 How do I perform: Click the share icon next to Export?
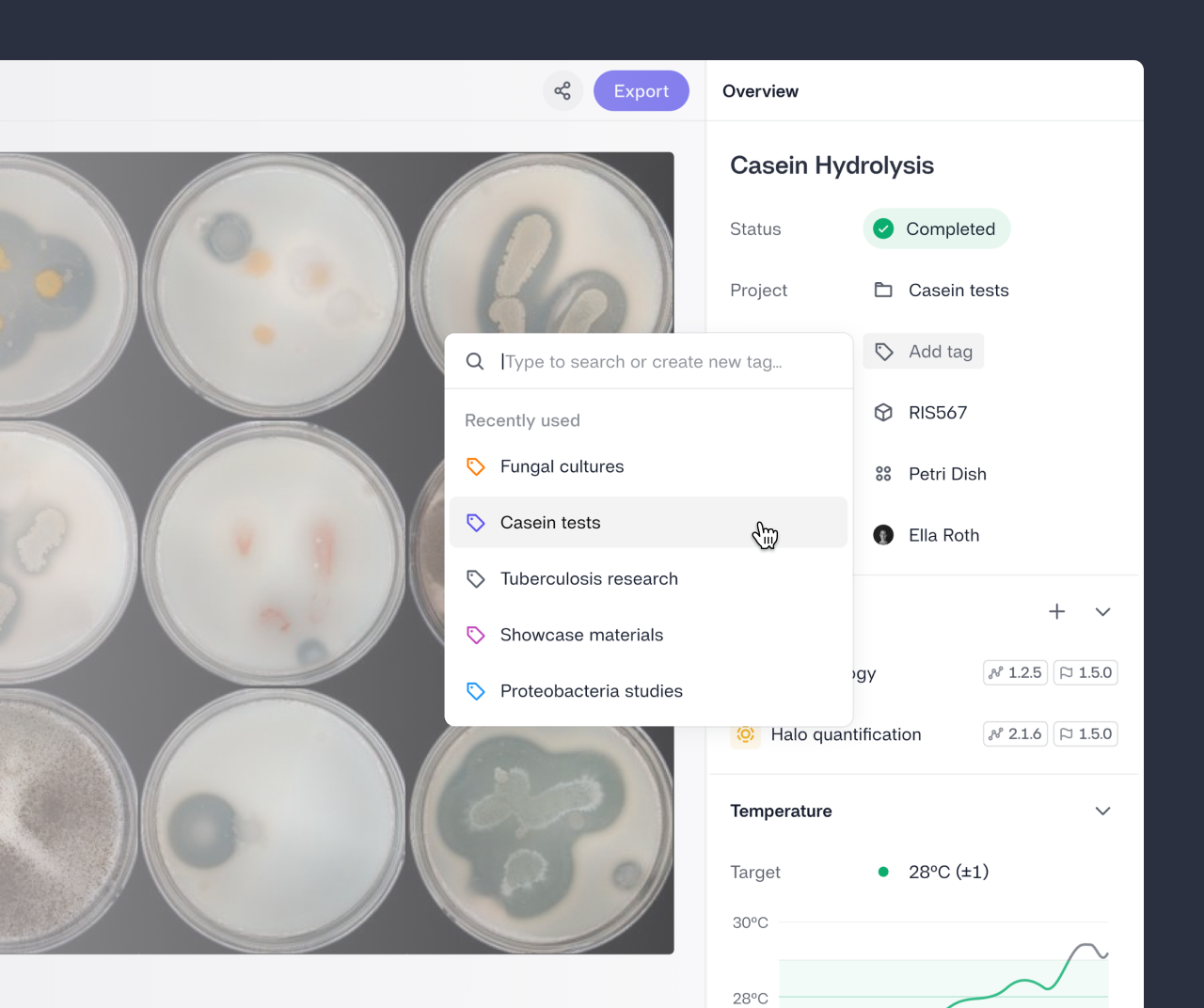point(562,91)
